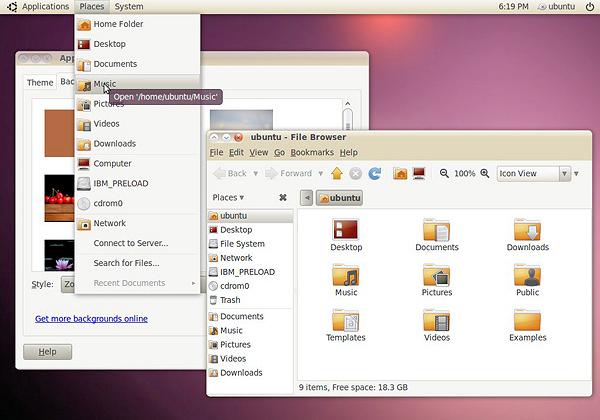Select IBM_PRELOAD in the sidebar
Viewport: 600px width, 420px height.
tap(251, 272)
